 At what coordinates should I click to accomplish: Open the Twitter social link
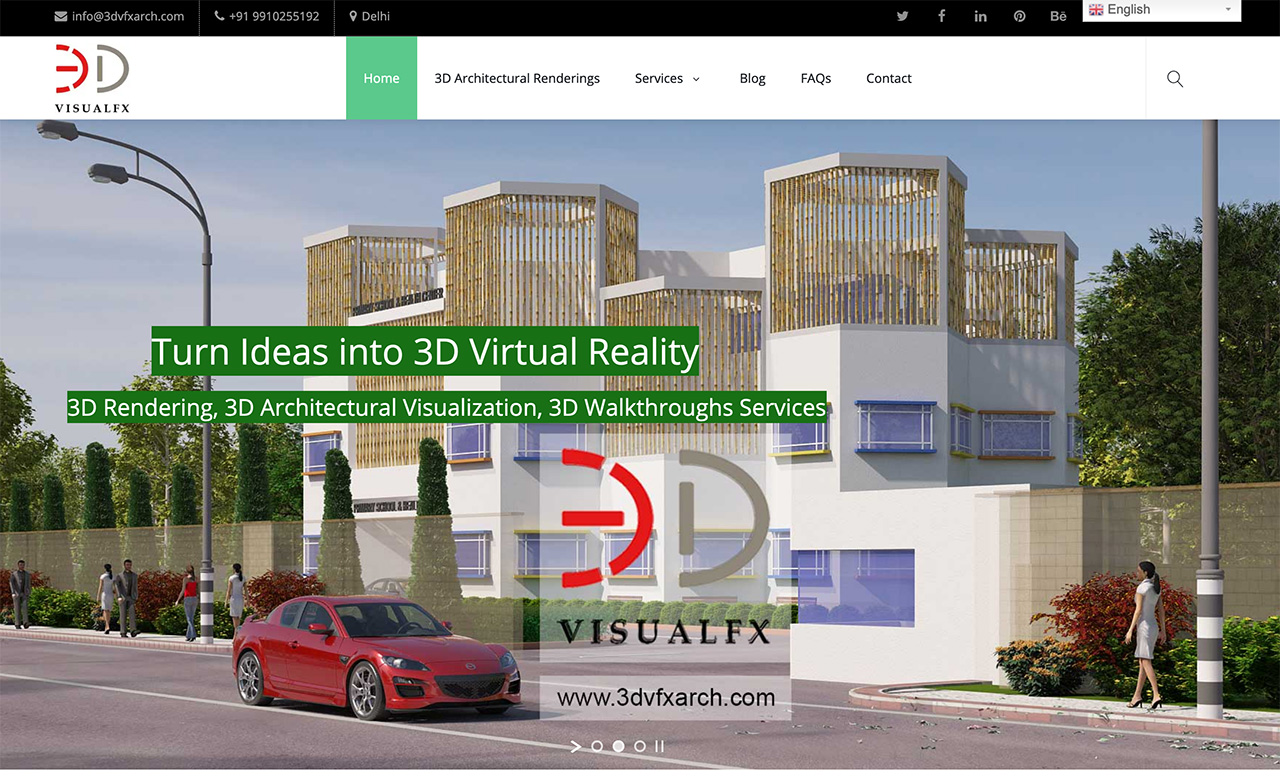[x=902, y=16]
